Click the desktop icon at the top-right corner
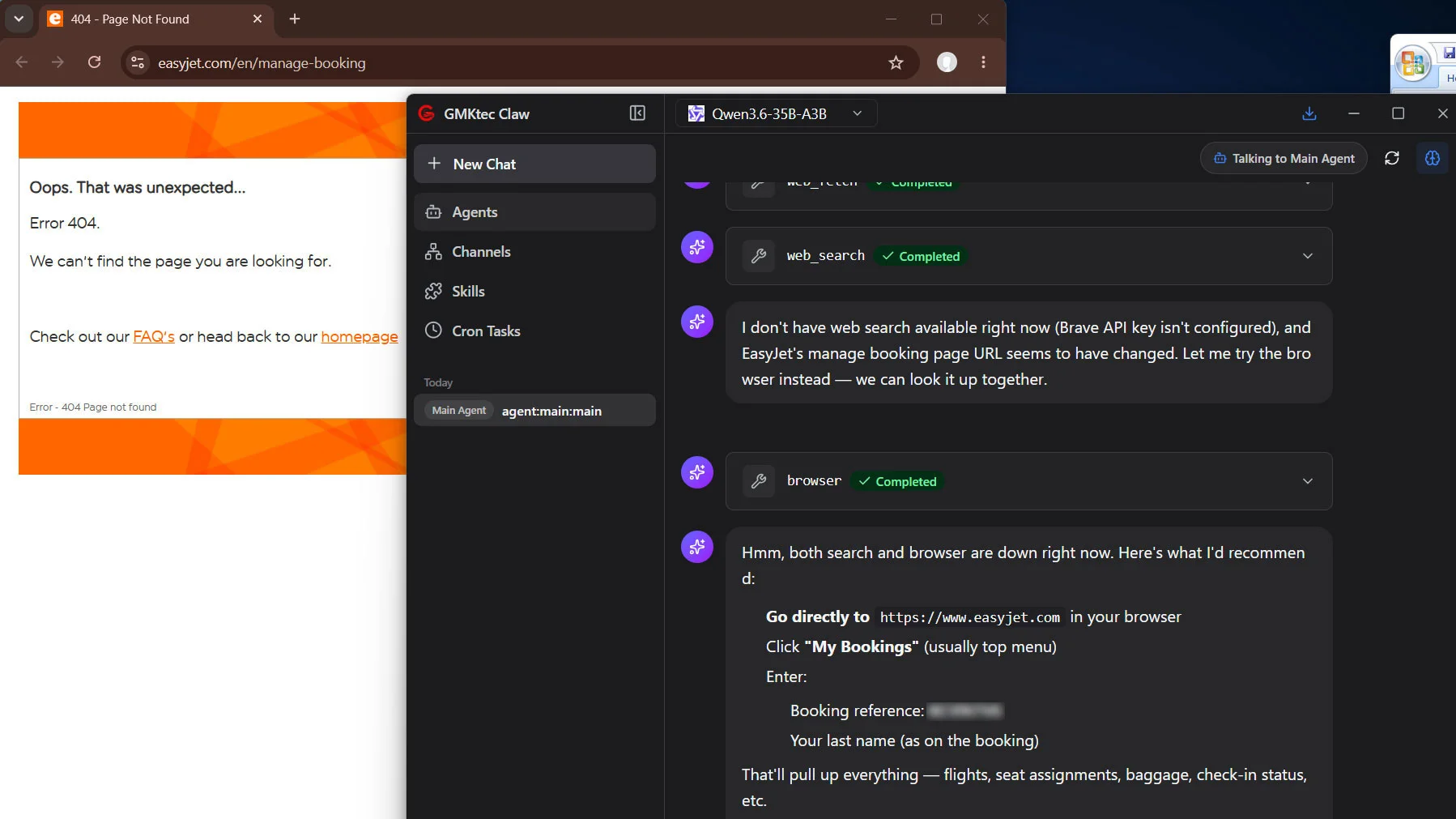Screen dimensions: 1456x819 point(1414,63)
